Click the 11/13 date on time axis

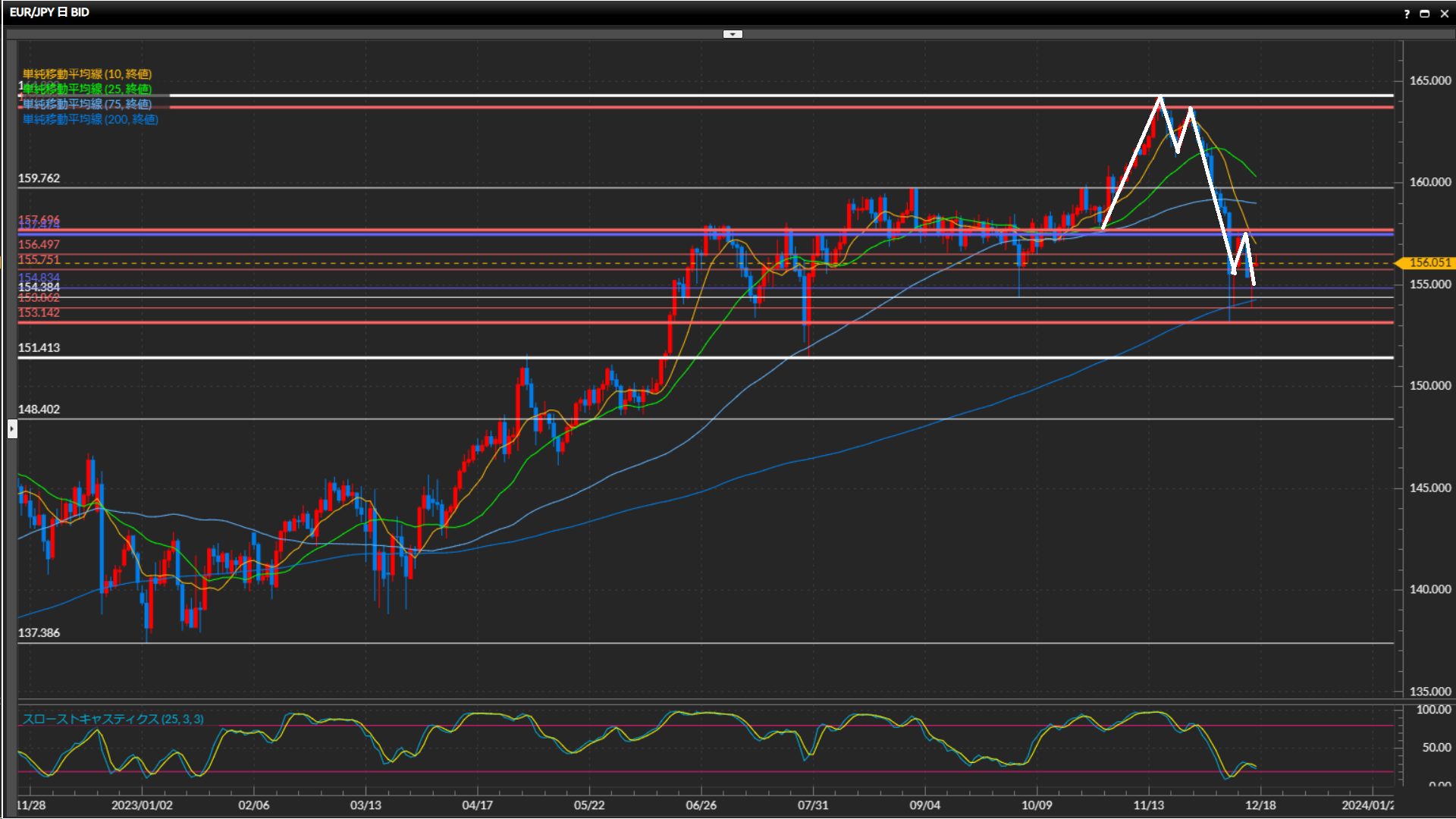click(1148, 805)
